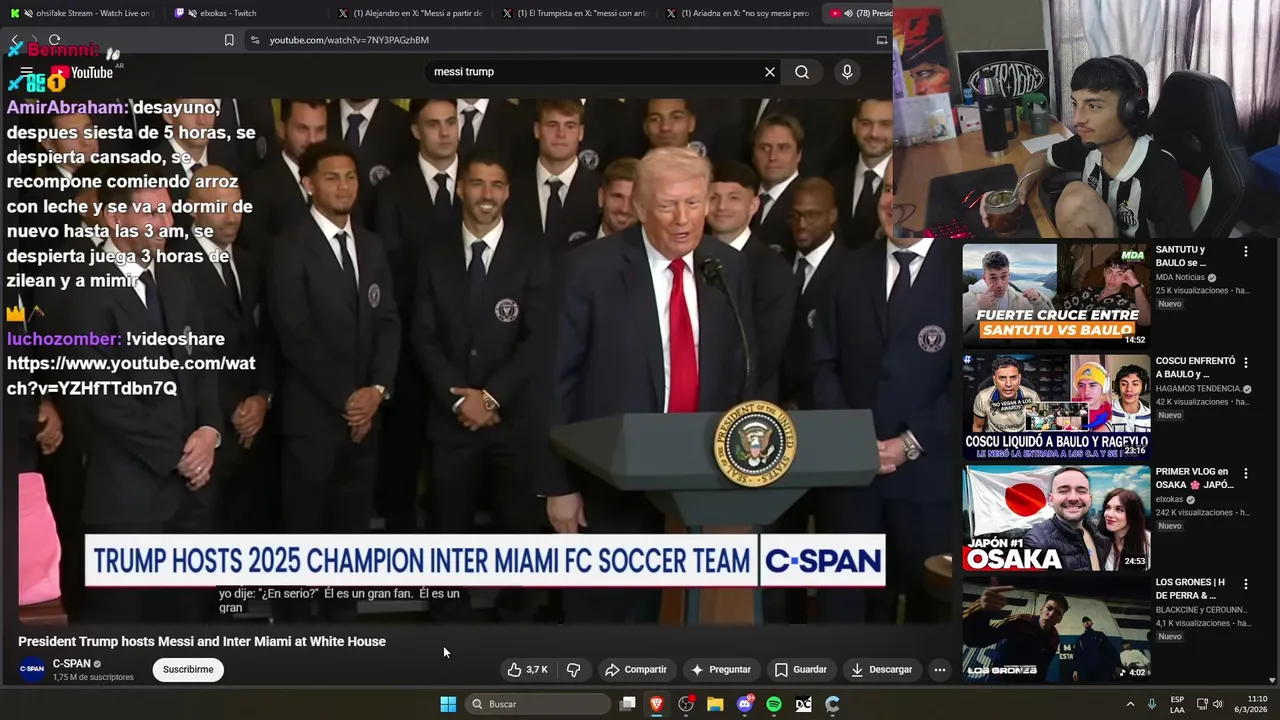Like the video with thumbs-up 3,7 K
This screenshot has height=720, width=1280.
pos(527,670)
